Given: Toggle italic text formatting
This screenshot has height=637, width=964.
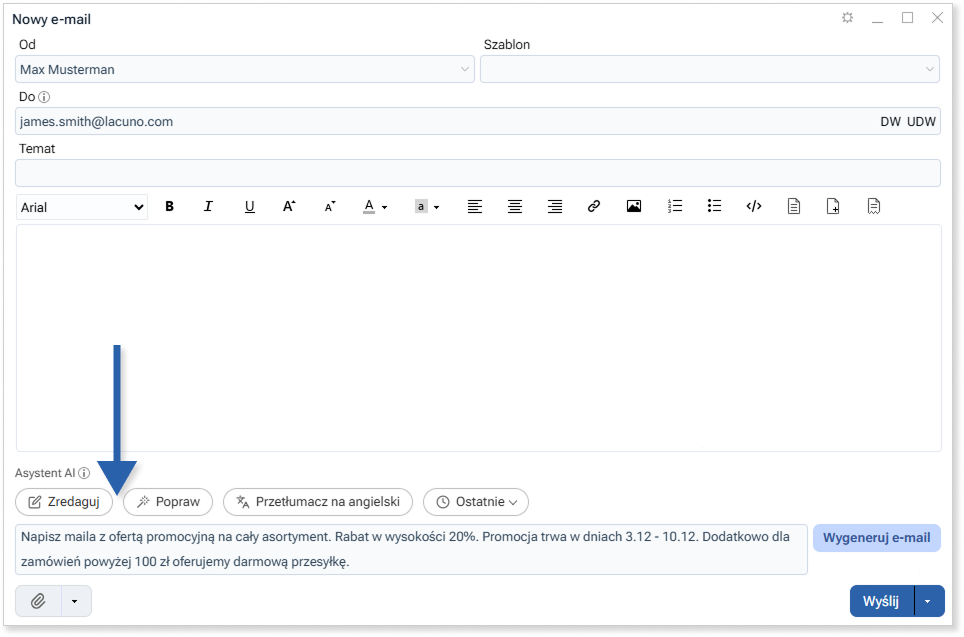Looking at the screenshot, I should click(209, 207).
